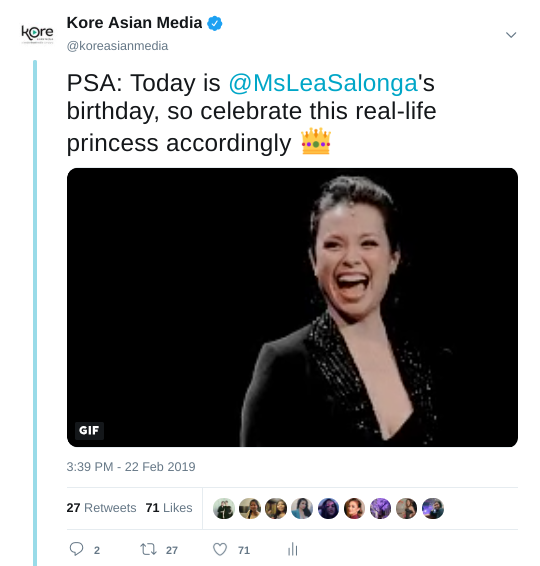Open tweet analytics bar chart icon
The image size is (540, 566).
click(x=292, y=549)
